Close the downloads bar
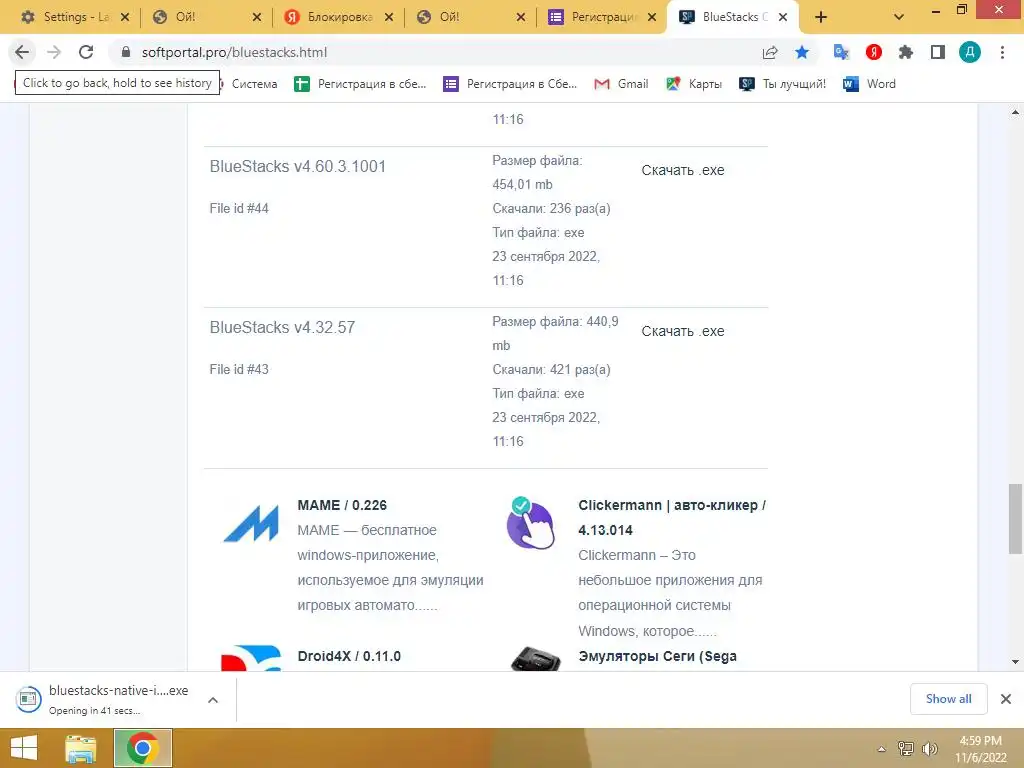Screen dimensions: 1024x768 pos(1006,699)
